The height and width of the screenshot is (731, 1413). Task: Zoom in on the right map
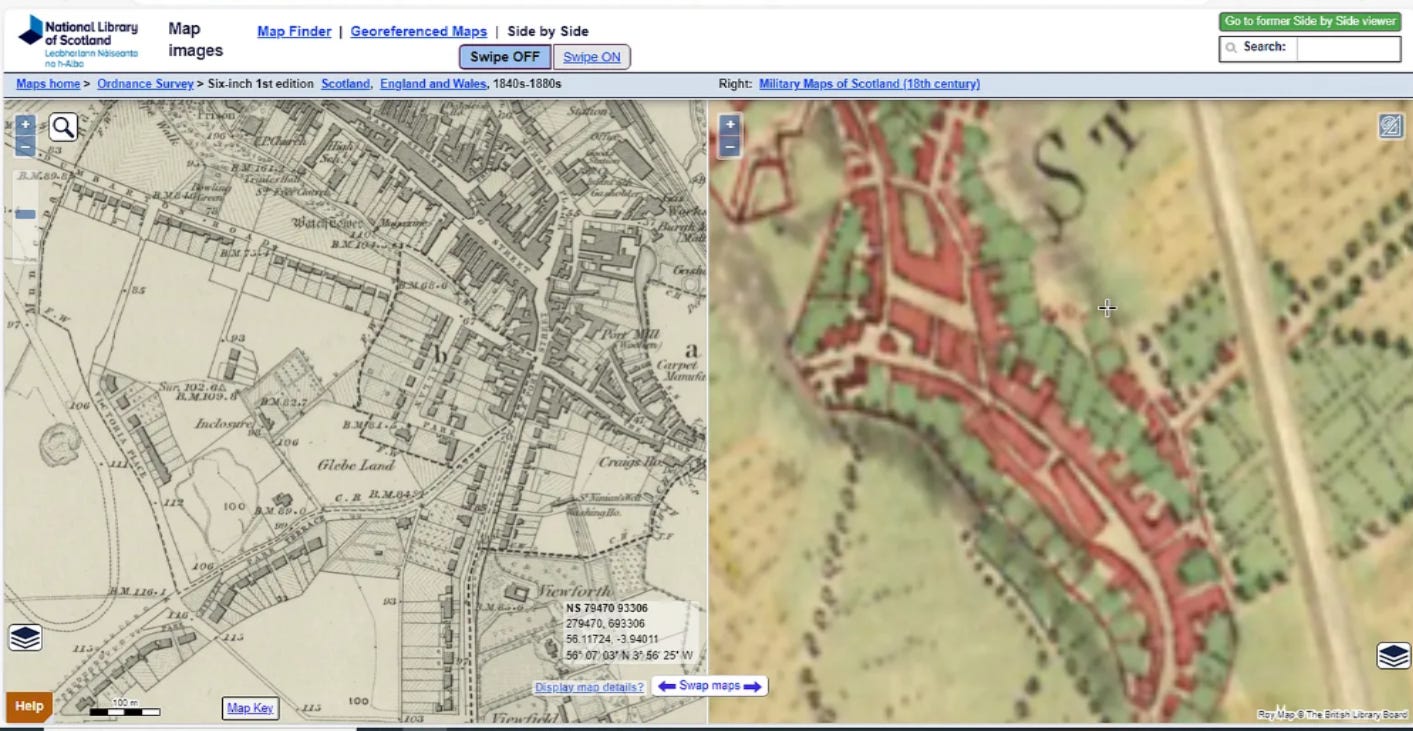(x=730, y=125)
